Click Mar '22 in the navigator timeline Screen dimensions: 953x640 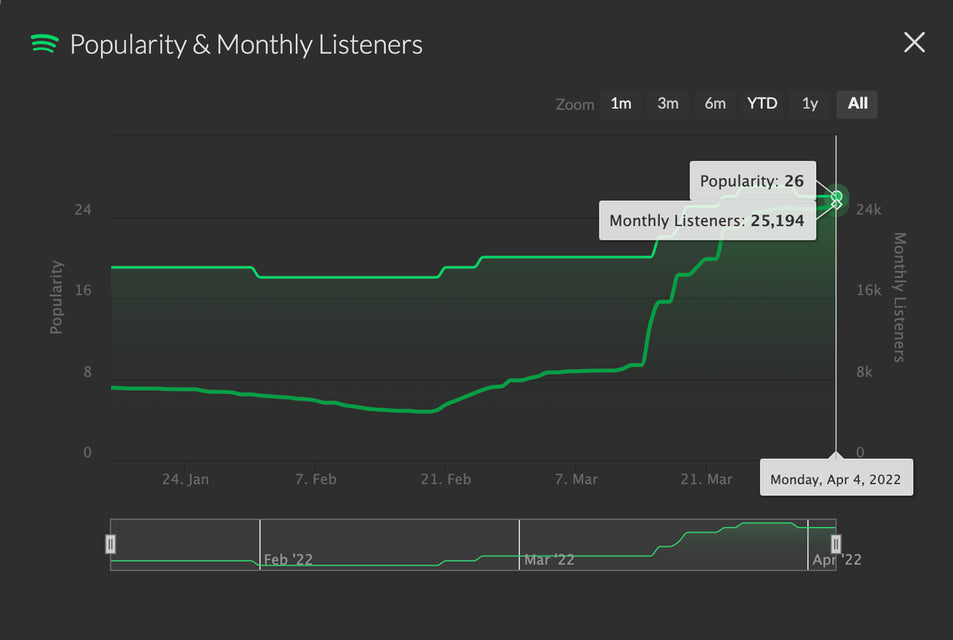pos(549,559)
